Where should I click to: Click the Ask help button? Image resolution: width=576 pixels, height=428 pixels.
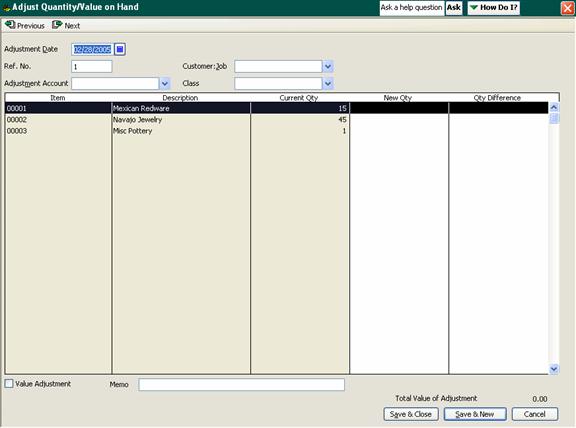pos(454,7)
